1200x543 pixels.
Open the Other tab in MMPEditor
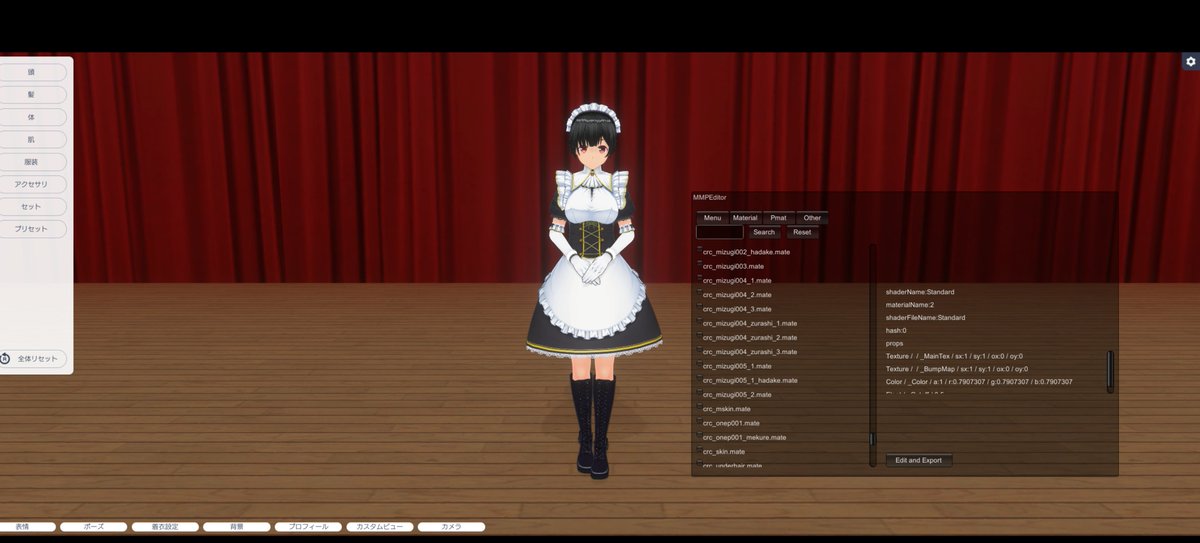pos(812,217)
